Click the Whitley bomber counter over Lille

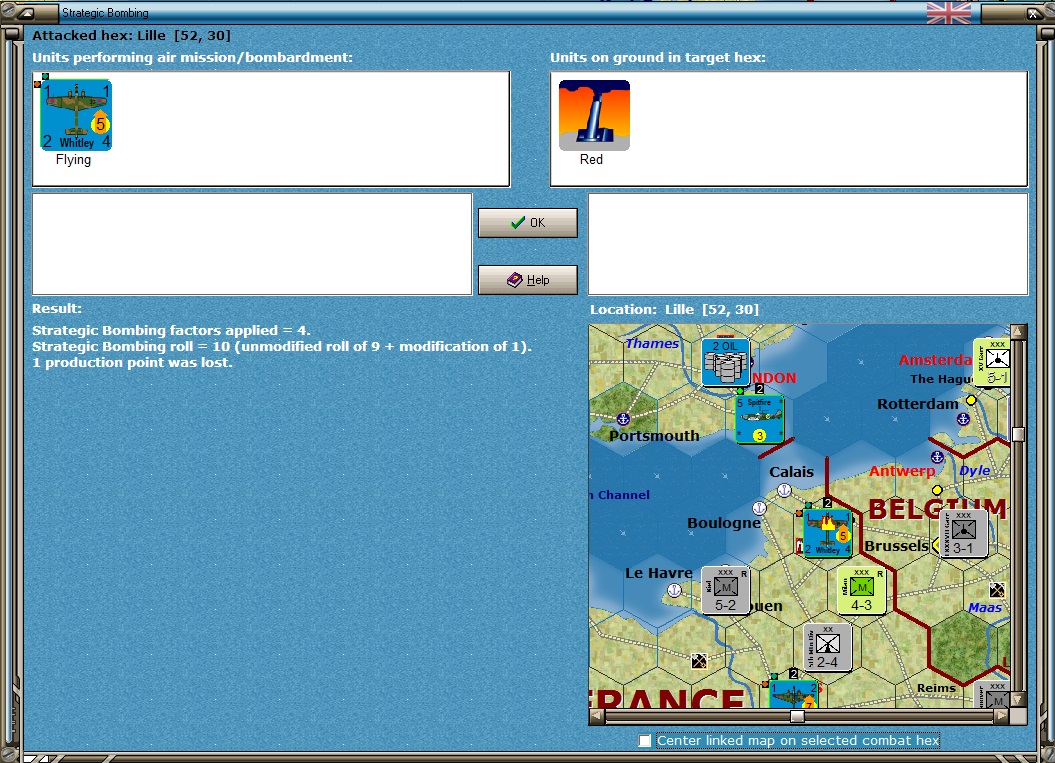[828, 533]
